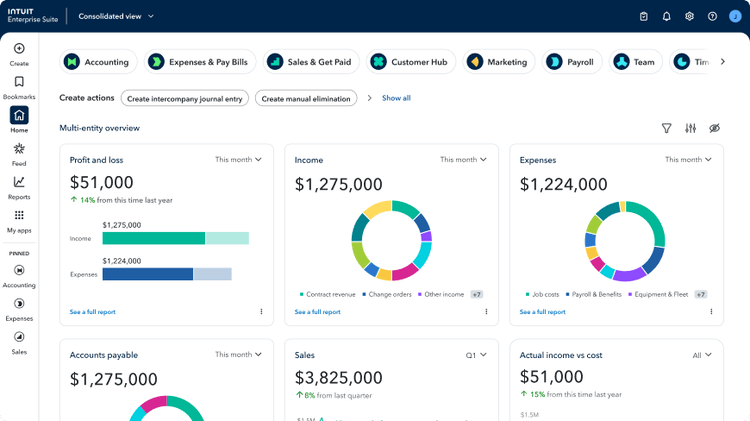Image resolution: width=750 pixels, height=421 pixels.
Task: Click the Income donut chart
Action: (x=392, y=241)
